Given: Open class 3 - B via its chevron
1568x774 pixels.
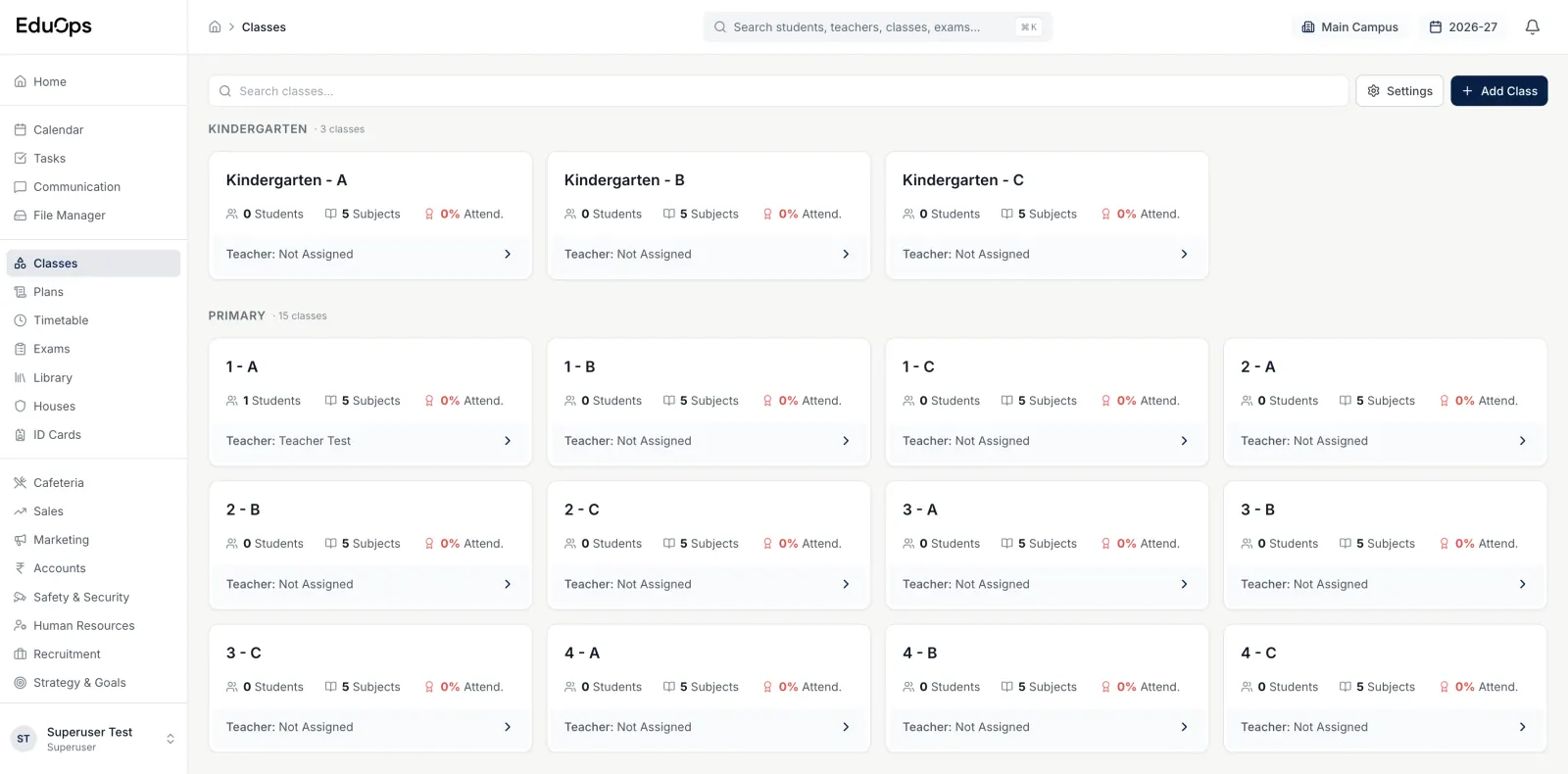Looking at the screenshot, I should pos(1522,584).
